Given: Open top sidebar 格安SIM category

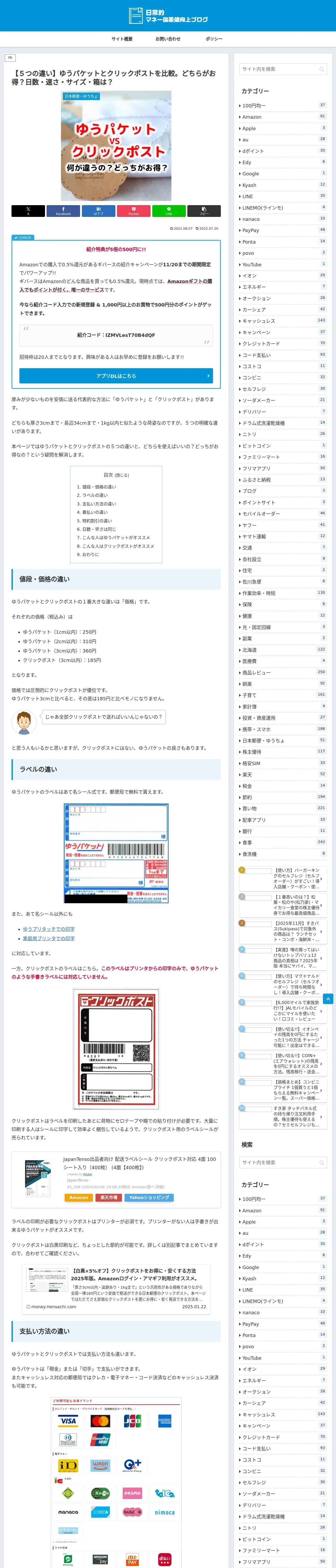Looking at the screenshot, I should point(283,763).
